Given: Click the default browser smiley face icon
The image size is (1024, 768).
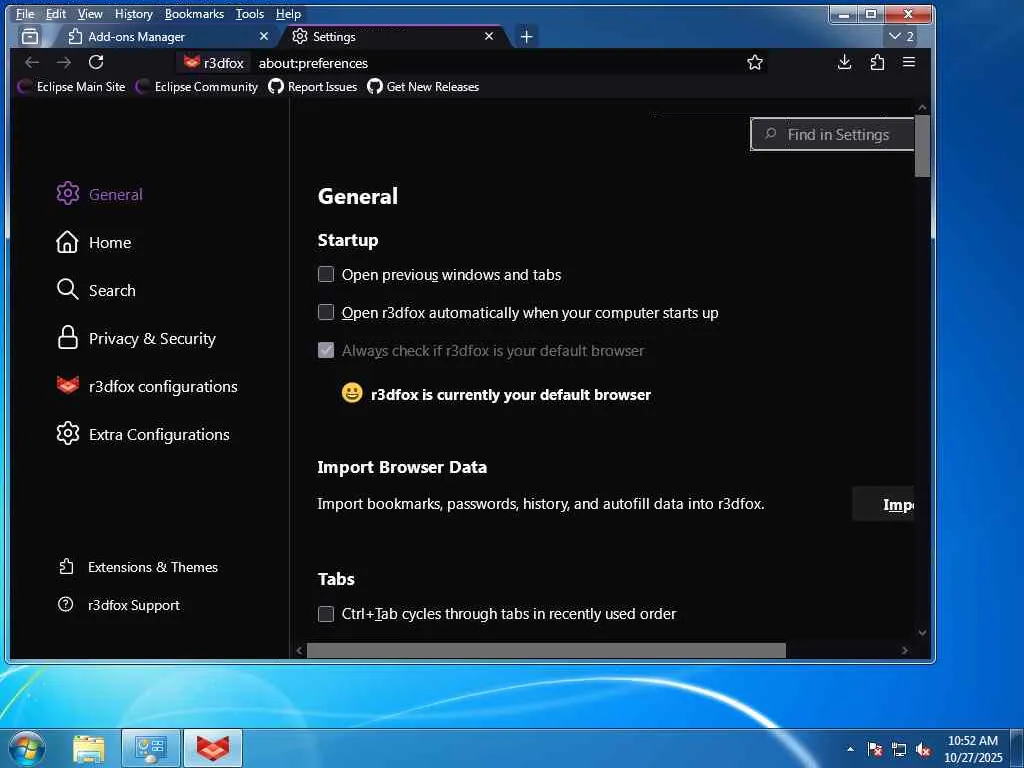Looking at the screenshot, I should pyautogui.click(x=352, y=393).
